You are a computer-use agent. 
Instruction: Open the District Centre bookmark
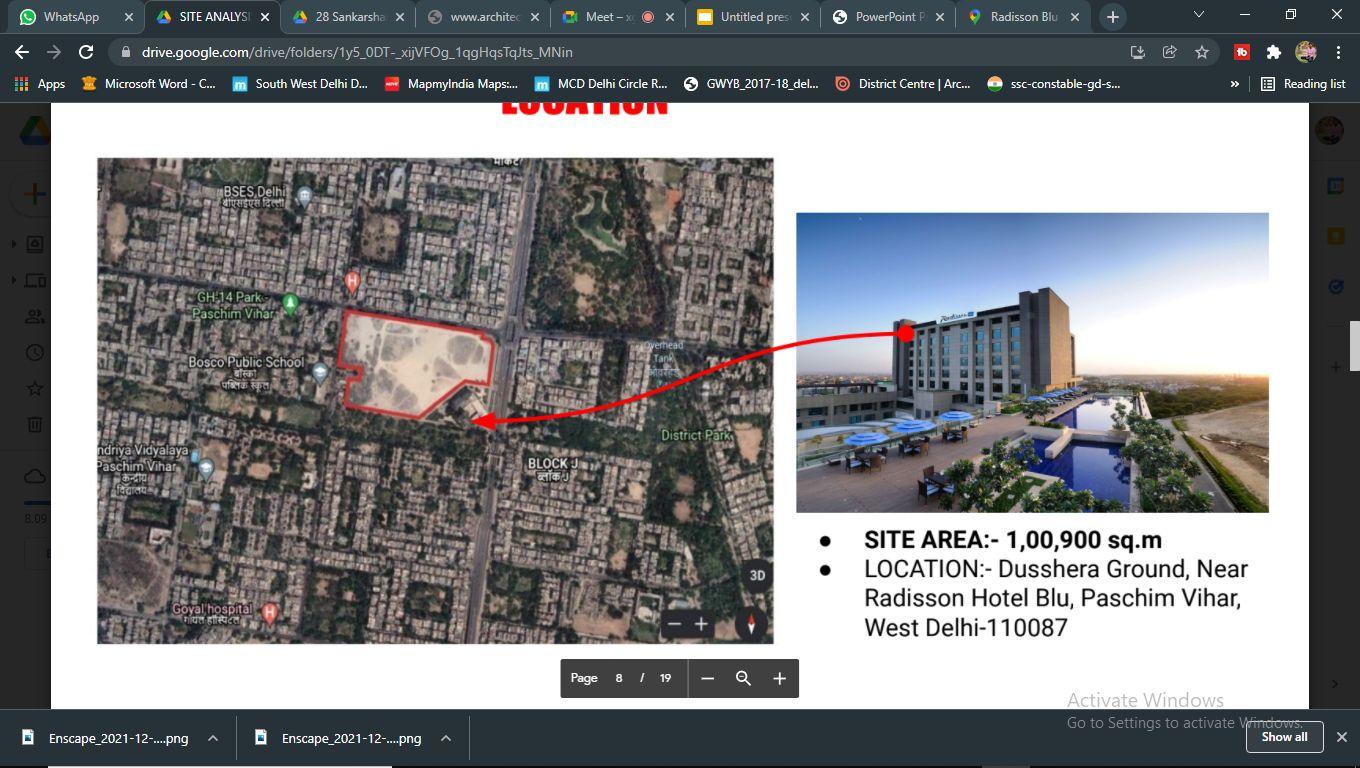[x=903, y=84]
